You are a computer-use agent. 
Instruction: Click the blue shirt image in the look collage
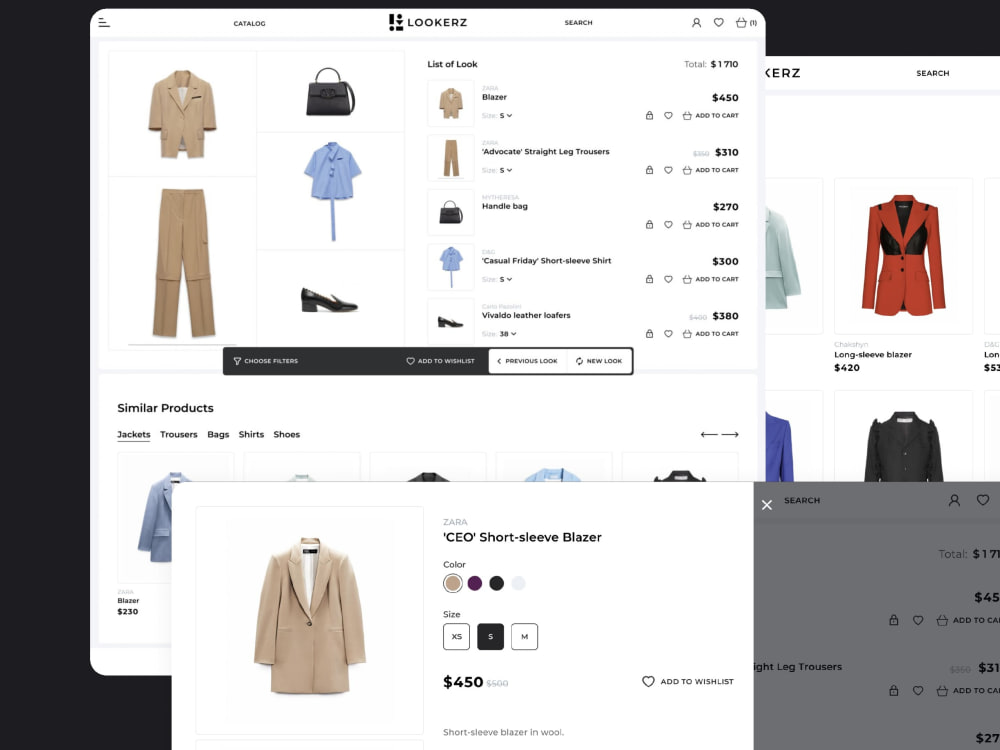click(330, 191)
